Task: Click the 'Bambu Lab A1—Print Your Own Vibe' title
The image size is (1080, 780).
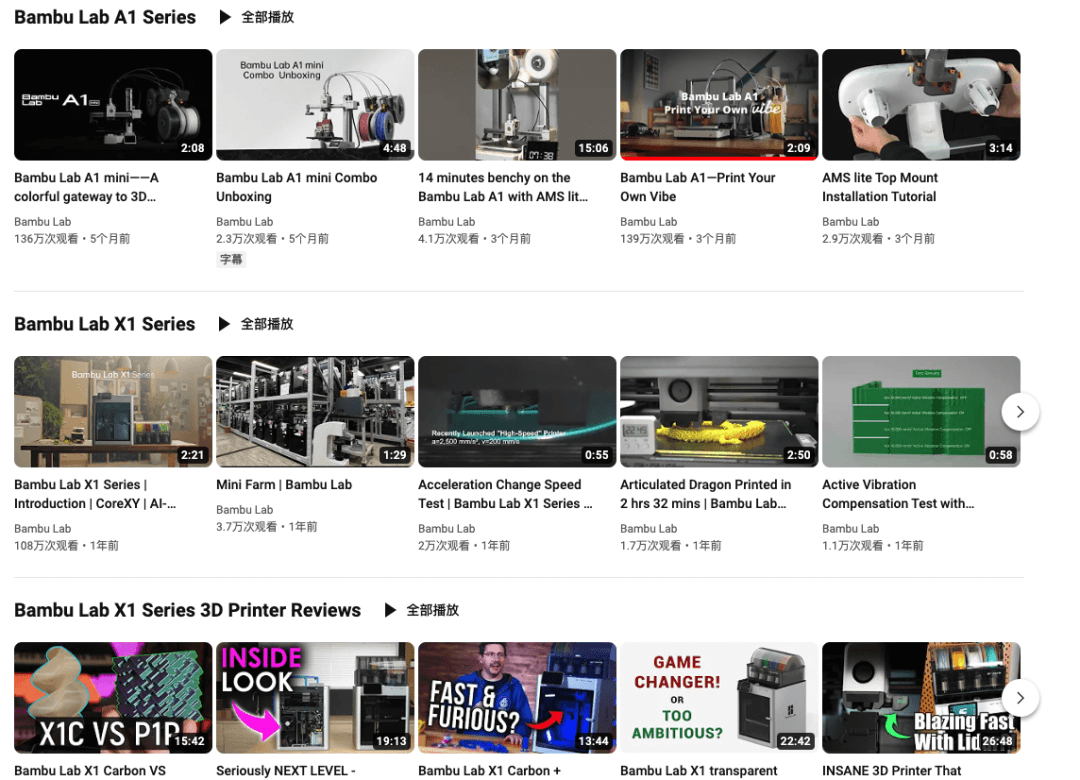Action: [698, 187]
